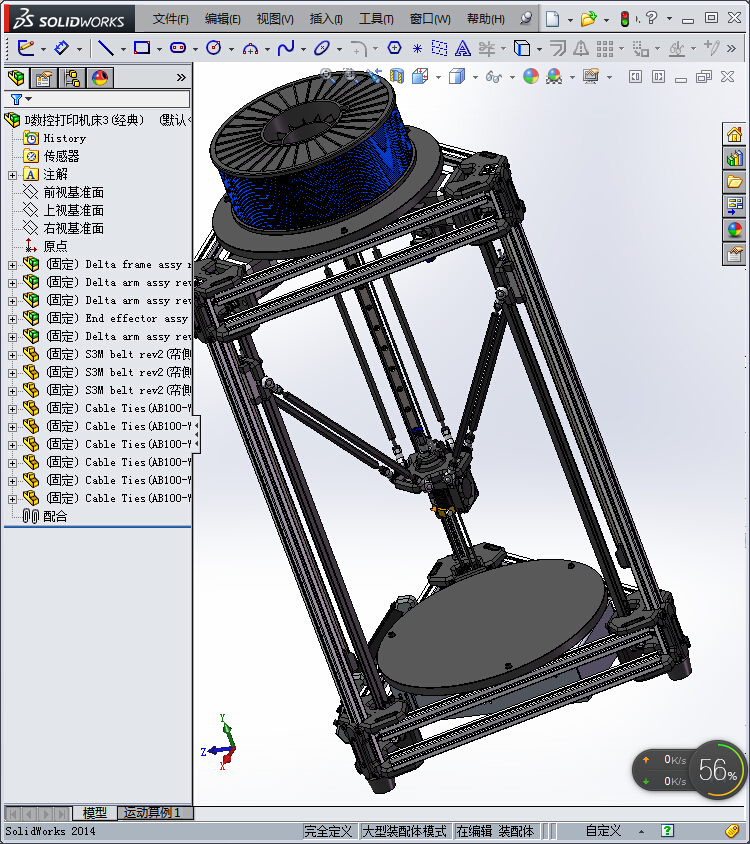Select the sketch Text tool

462,48
